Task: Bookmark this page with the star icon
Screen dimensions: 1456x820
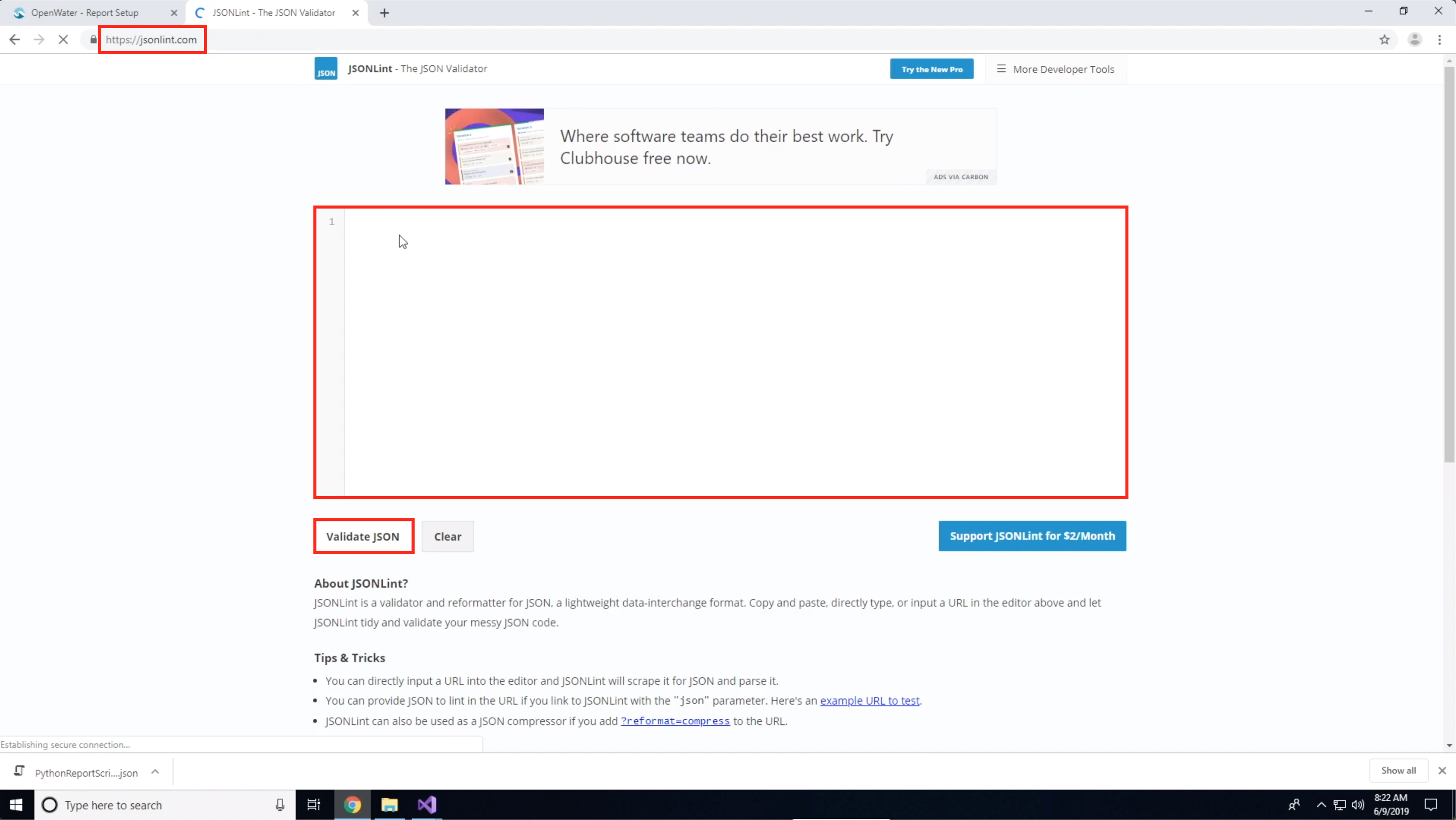Action: tap(1384, 39)
